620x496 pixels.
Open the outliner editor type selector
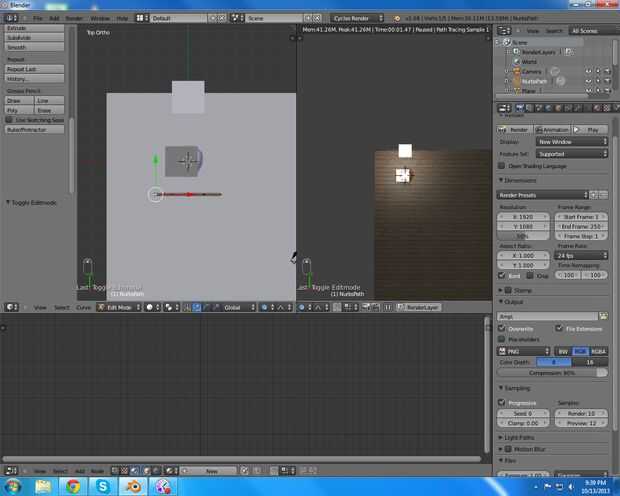pos(504,30)
